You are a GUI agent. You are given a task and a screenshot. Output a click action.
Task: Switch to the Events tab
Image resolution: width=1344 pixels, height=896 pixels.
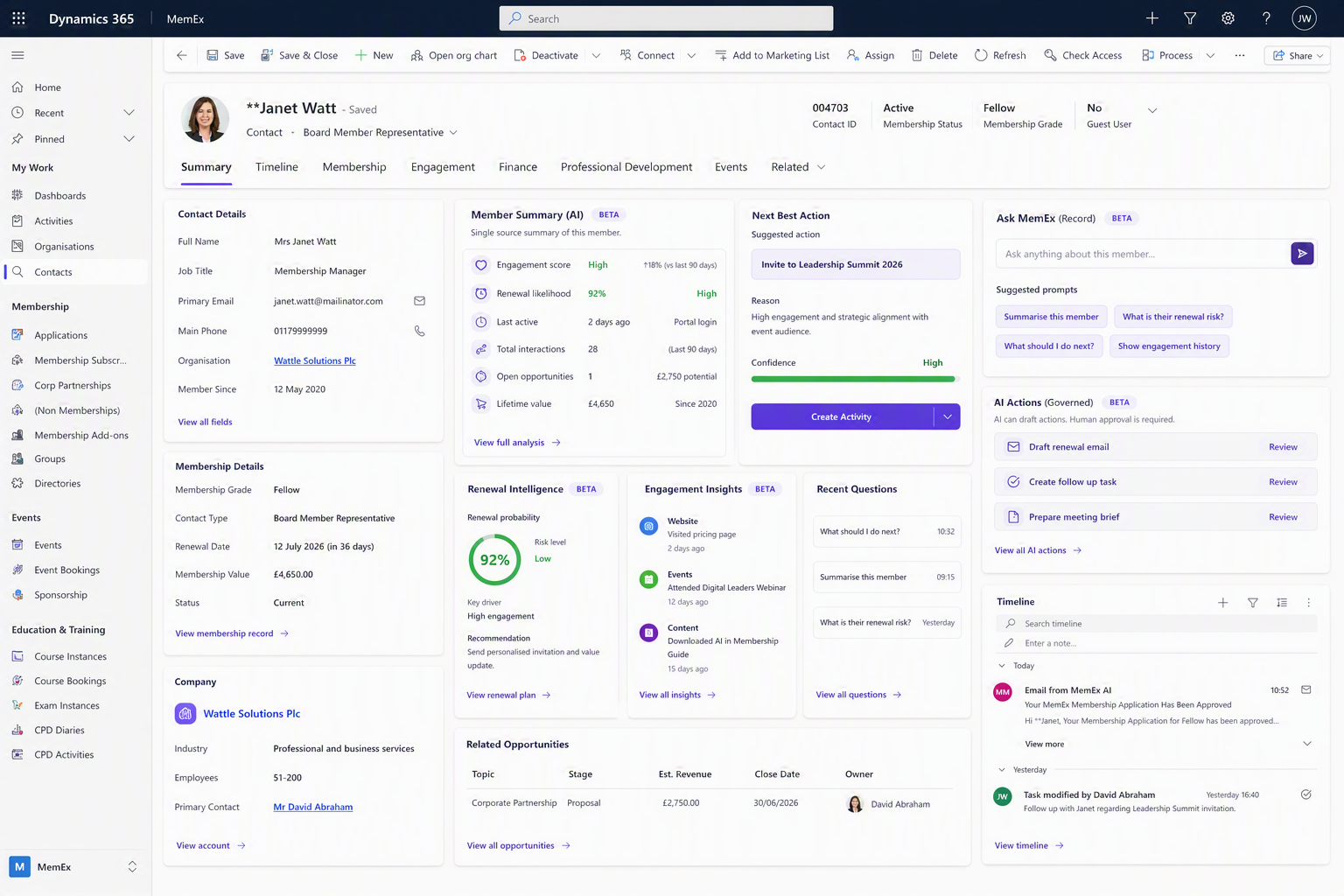[x=731, y=167]
